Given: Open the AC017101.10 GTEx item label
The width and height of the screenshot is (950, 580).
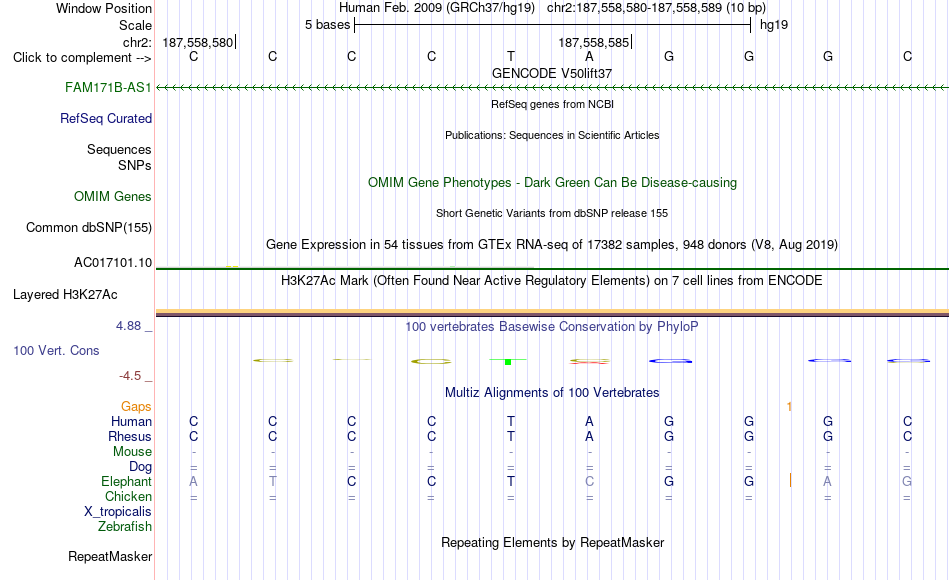Looking at the screenshot, I should [x=113, y=262].
